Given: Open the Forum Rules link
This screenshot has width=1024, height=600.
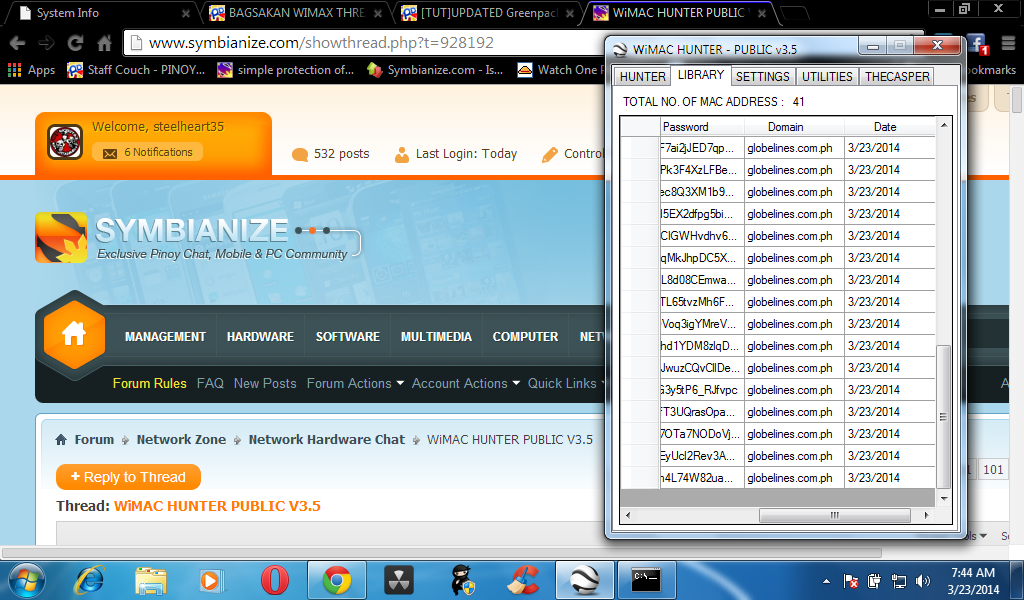Looking at the screenshot, I should [x=150, y=383].
